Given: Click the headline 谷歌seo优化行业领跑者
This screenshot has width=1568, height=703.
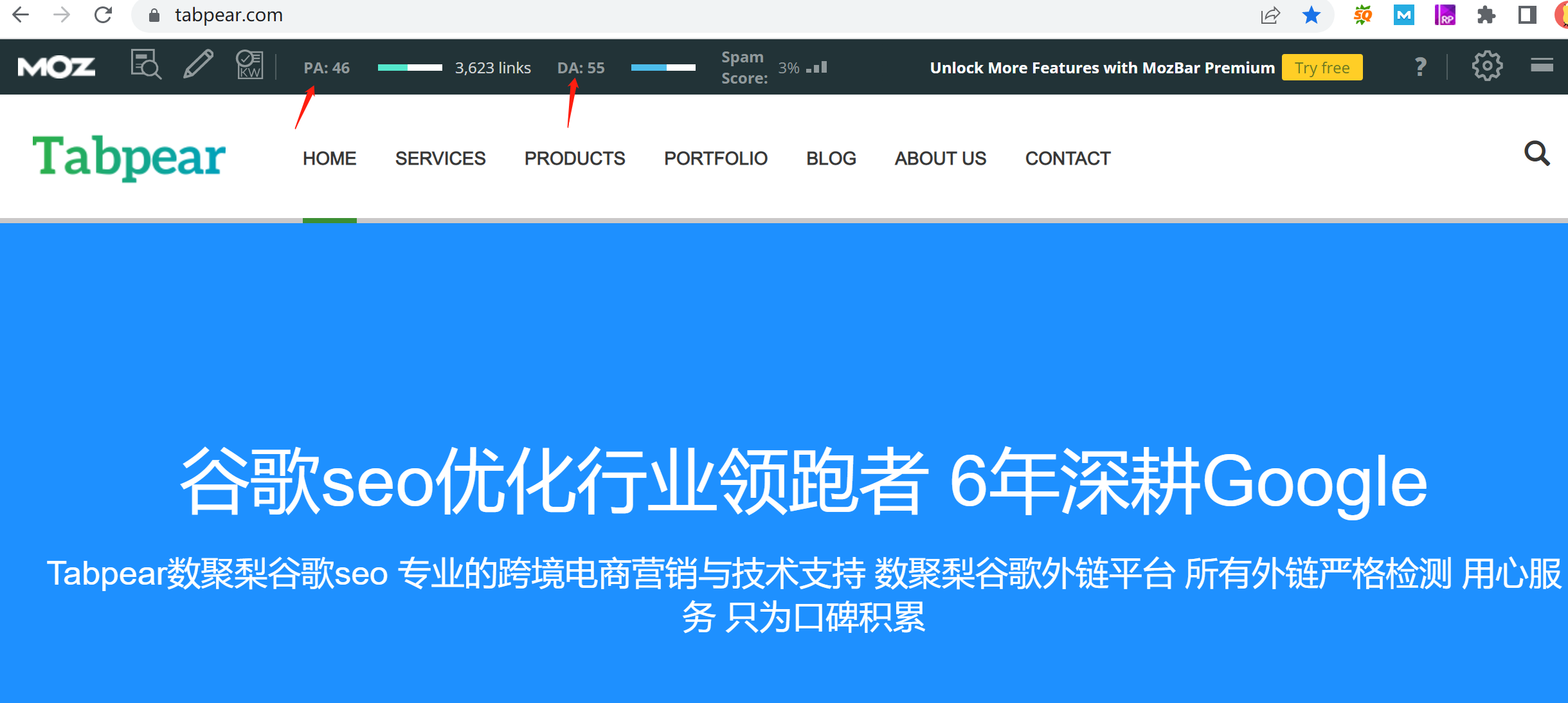Looking at the screenshot, I should click(x=554, y=482).
